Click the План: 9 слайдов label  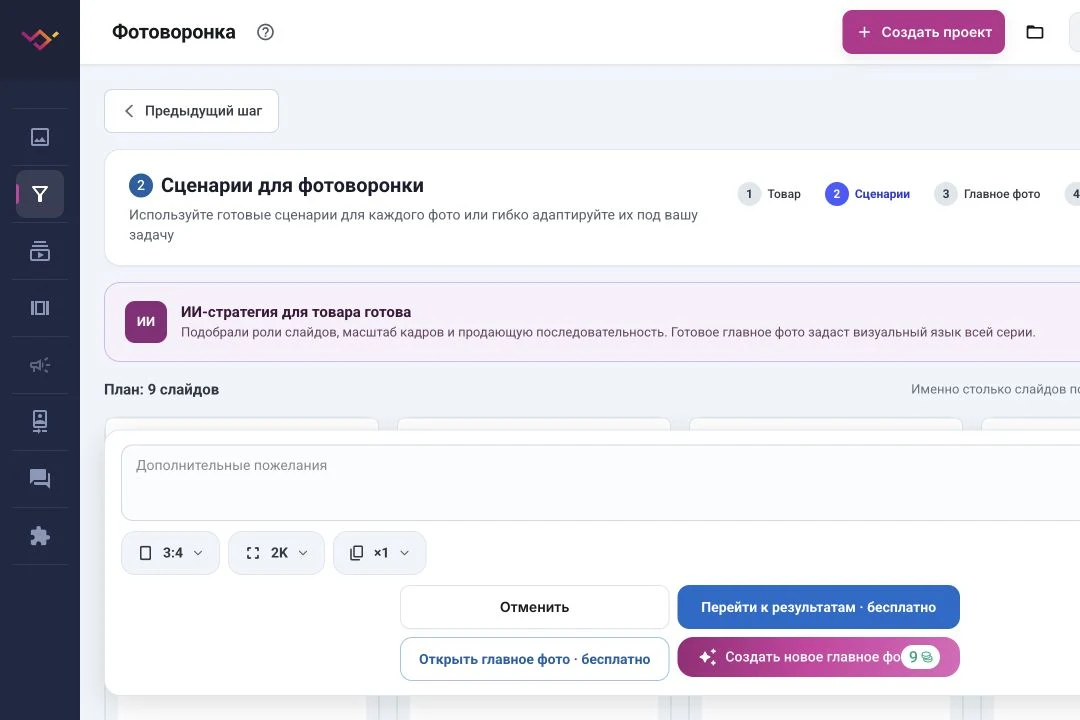[x=162, y=389]
